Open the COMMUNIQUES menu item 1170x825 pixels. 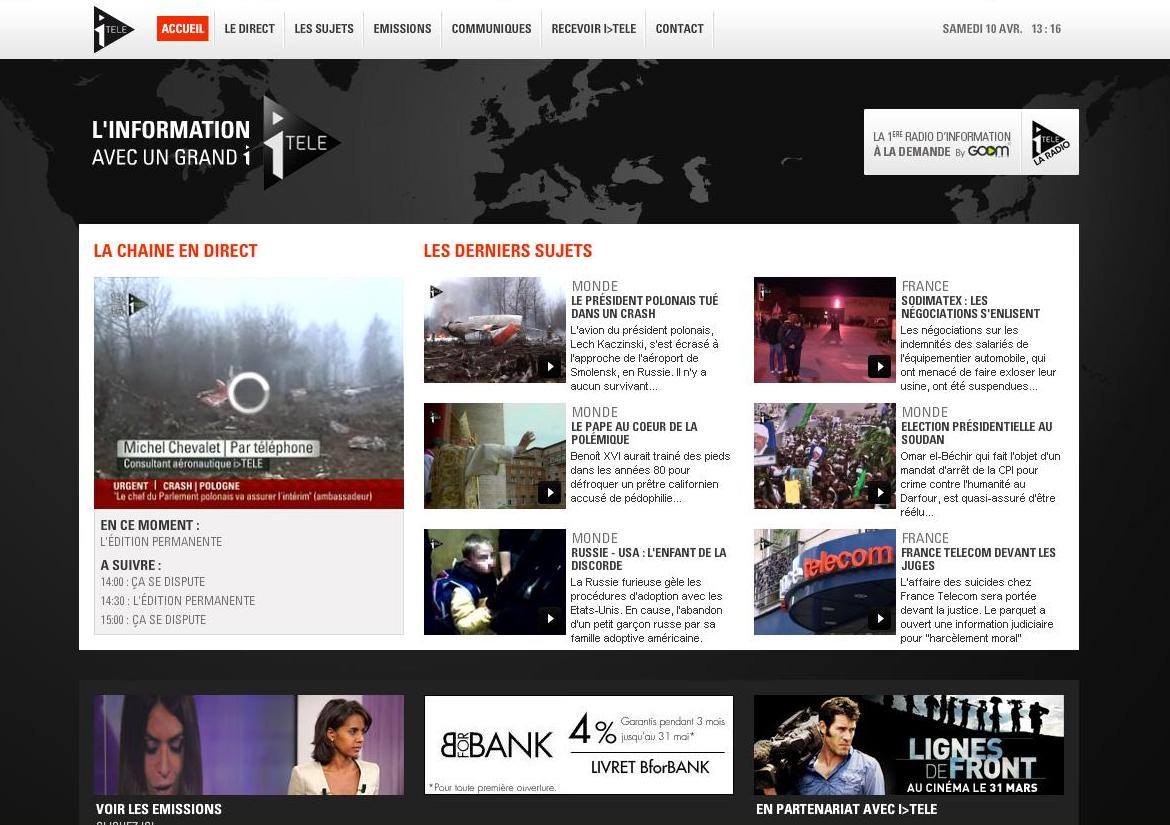coord(491,29)
